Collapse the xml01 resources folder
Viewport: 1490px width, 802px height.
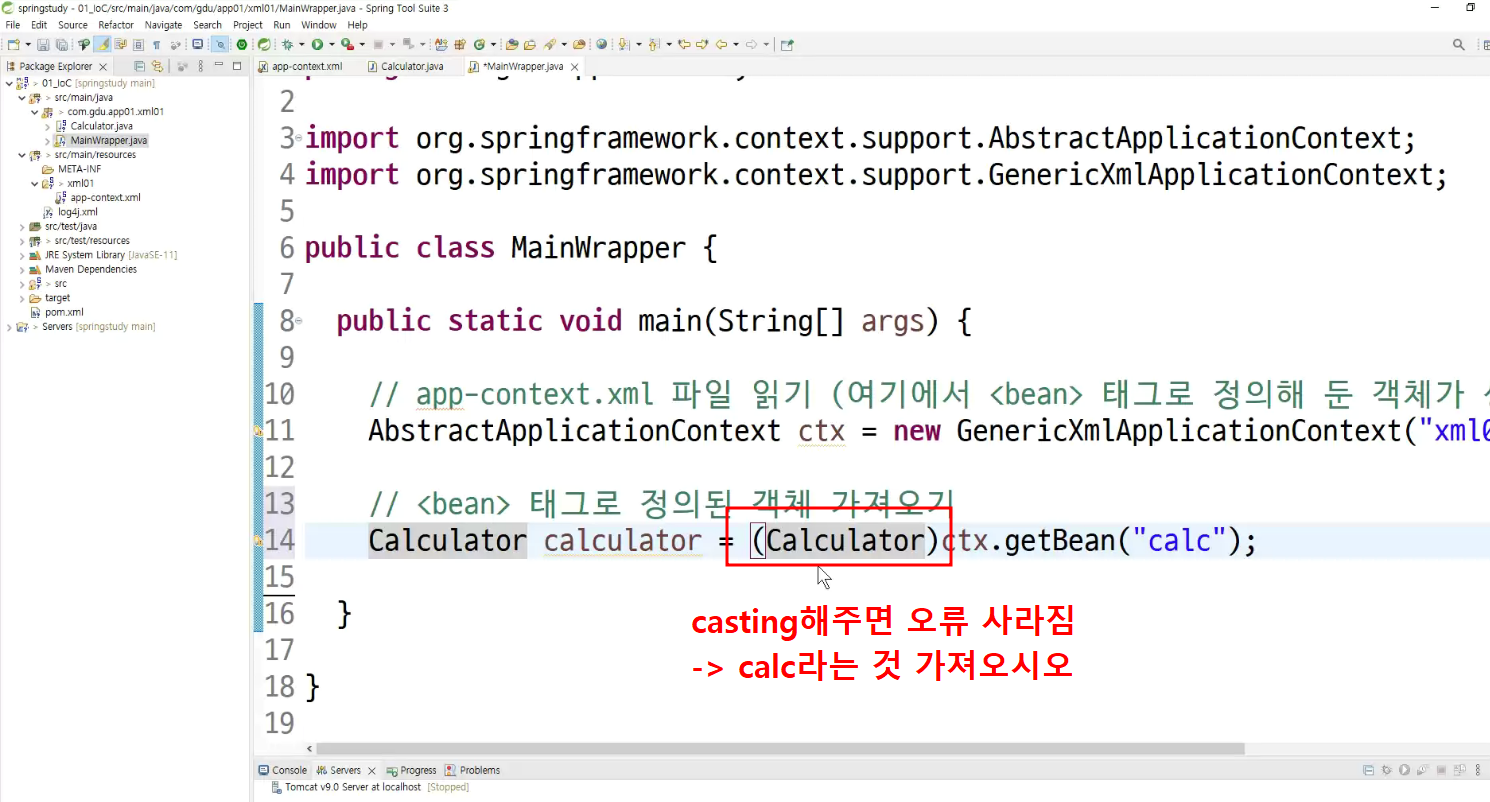[x=35, y=183]
